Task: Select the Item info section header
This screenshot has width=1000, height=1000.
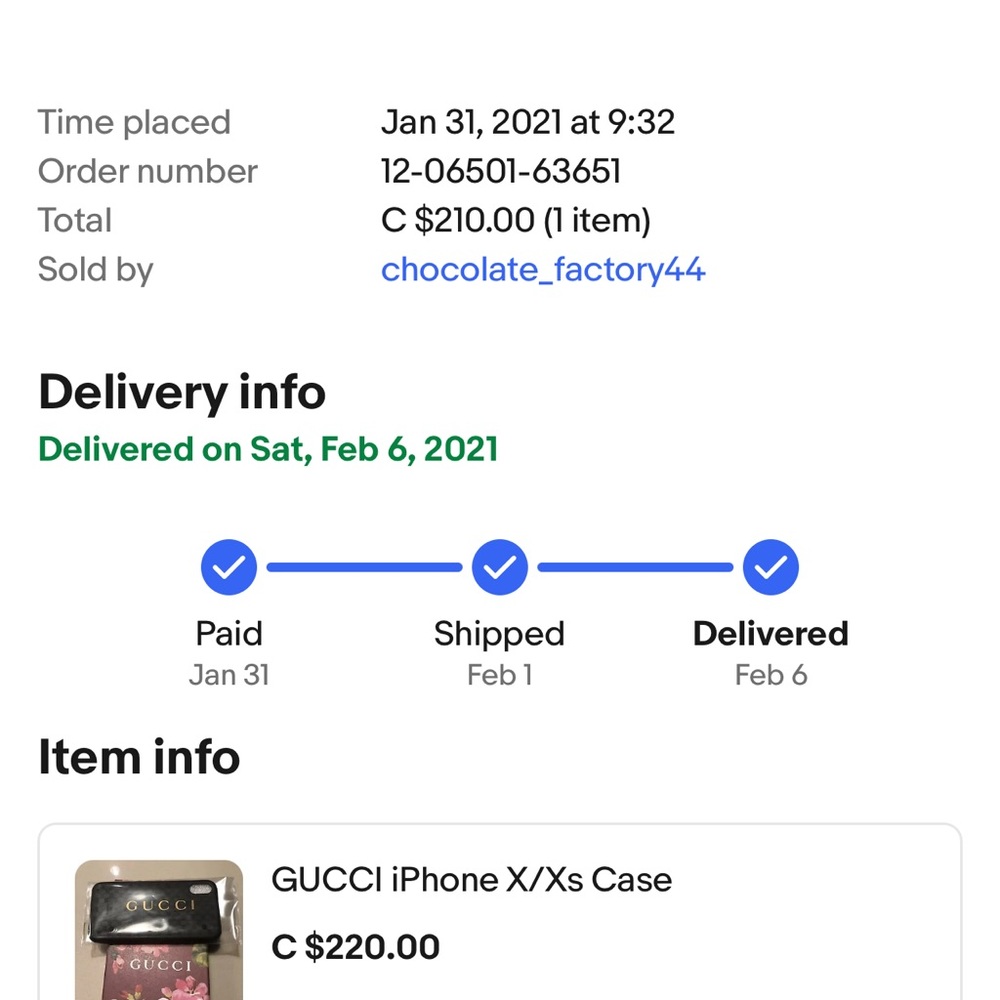Action: tap(139, 758)
